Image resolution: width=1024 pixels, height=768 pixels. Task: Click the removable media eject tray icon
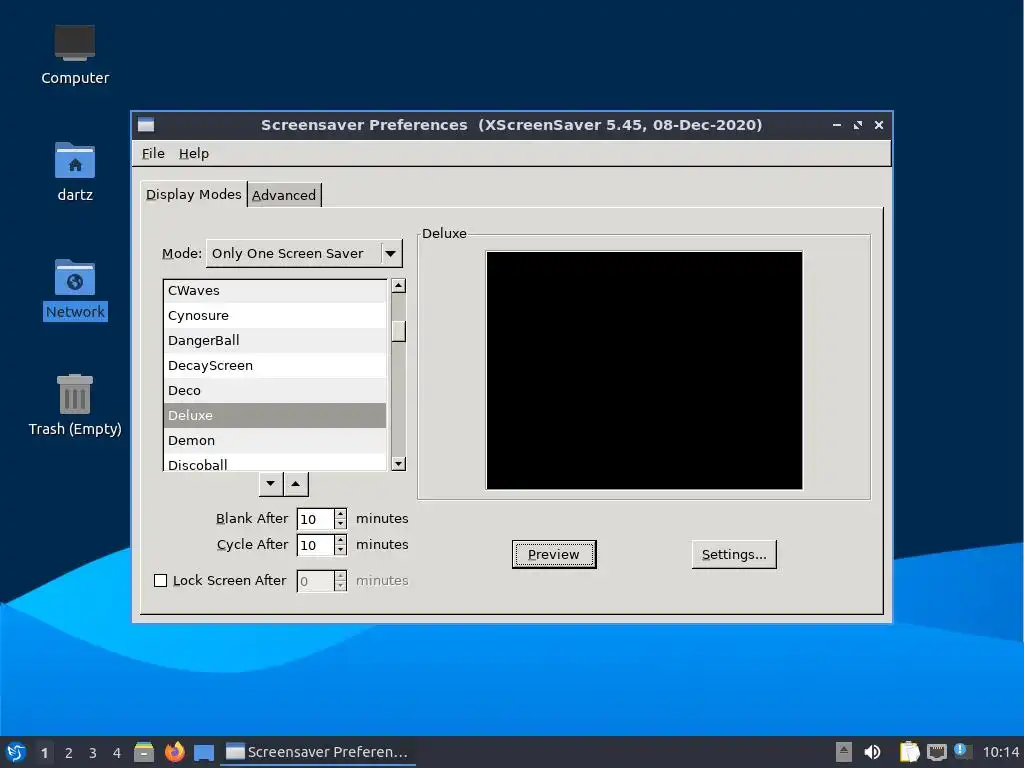pyautogui.click(x=844, y=752)
